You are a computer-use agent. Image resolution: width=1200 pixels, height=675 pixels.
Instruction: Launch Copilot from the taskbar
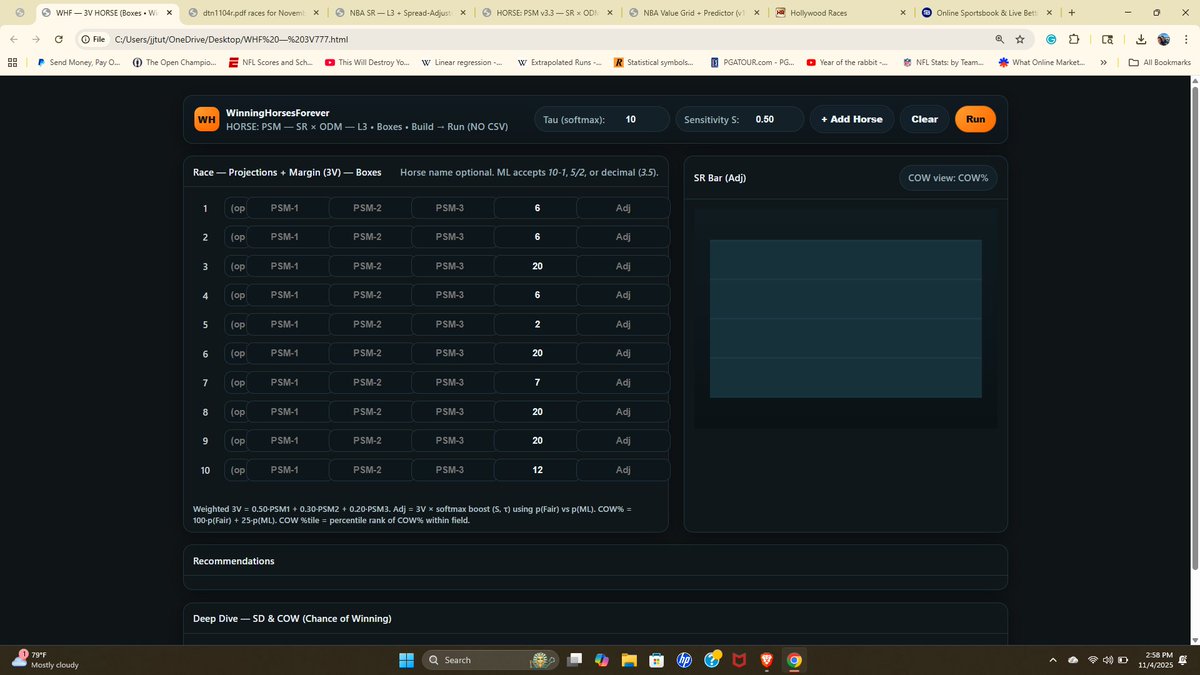(602, 660)
